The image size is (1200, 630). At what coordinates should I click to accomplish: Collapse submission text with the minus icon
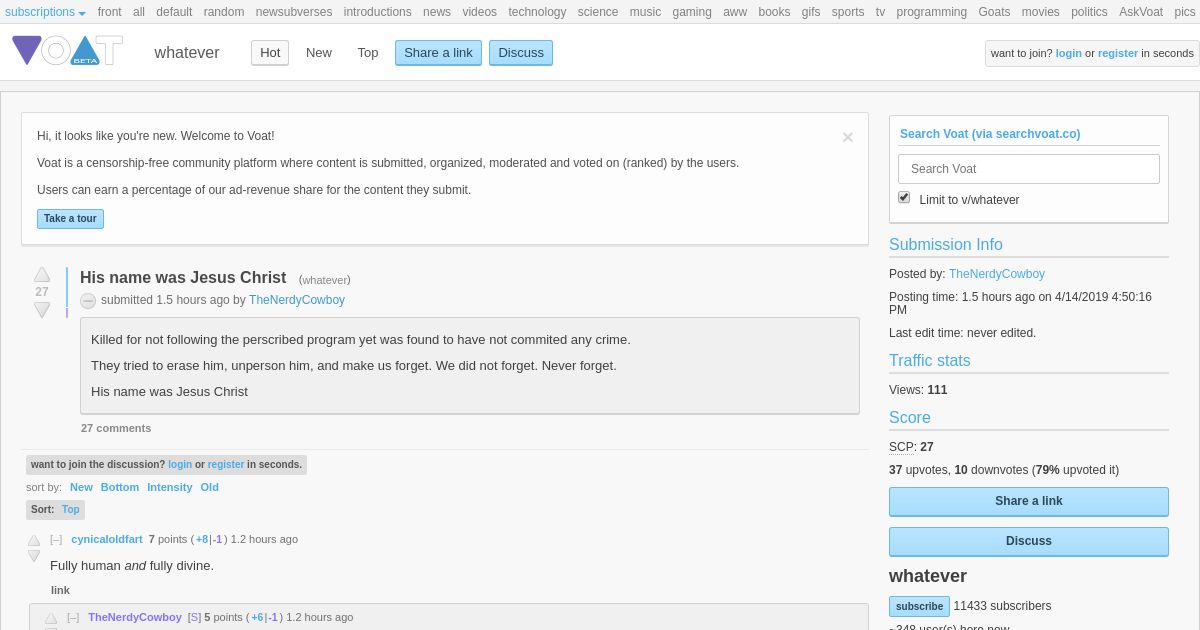pos(88,301)
